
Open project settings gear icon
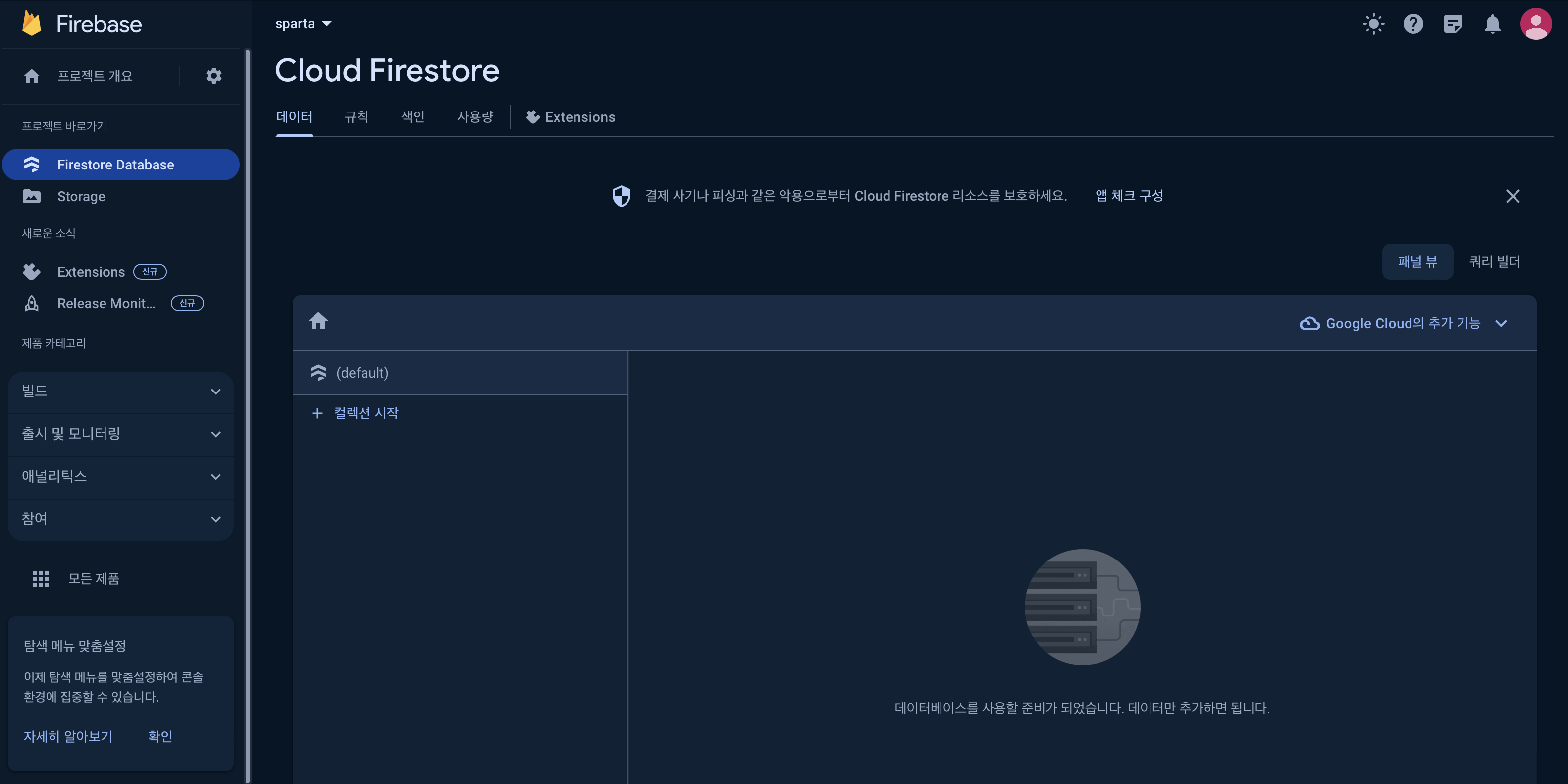pyautogui.click(x=213, y=76)
